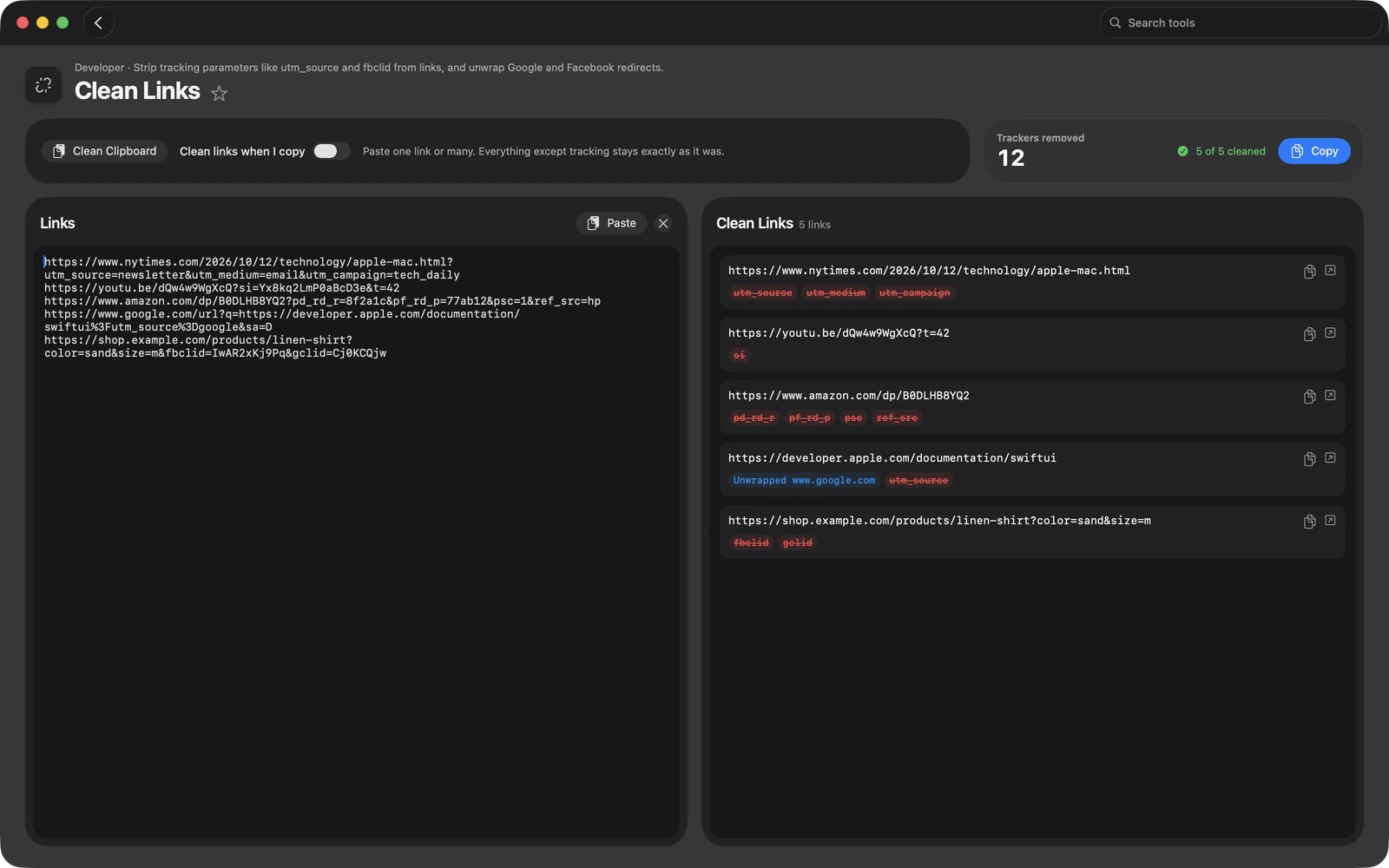1389x868 pixels.
Task: Click the 5 of 5 cleaned status
Action: coord(1221,151)
